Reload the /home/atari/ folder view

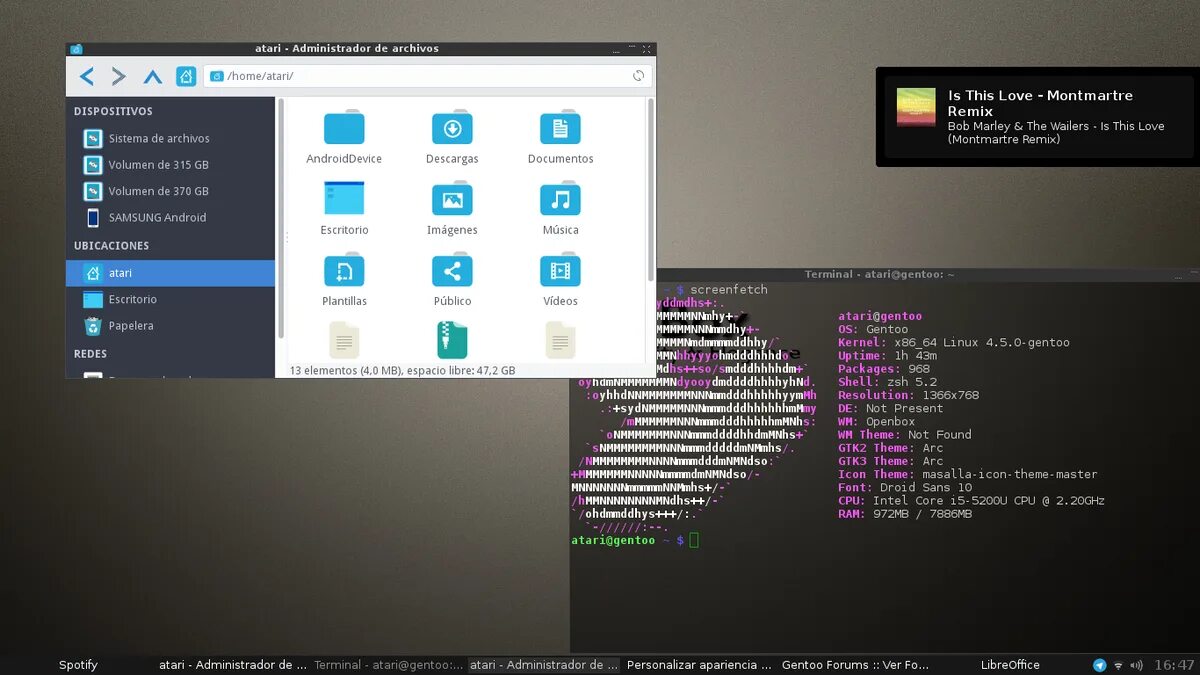tap(638, 76)
